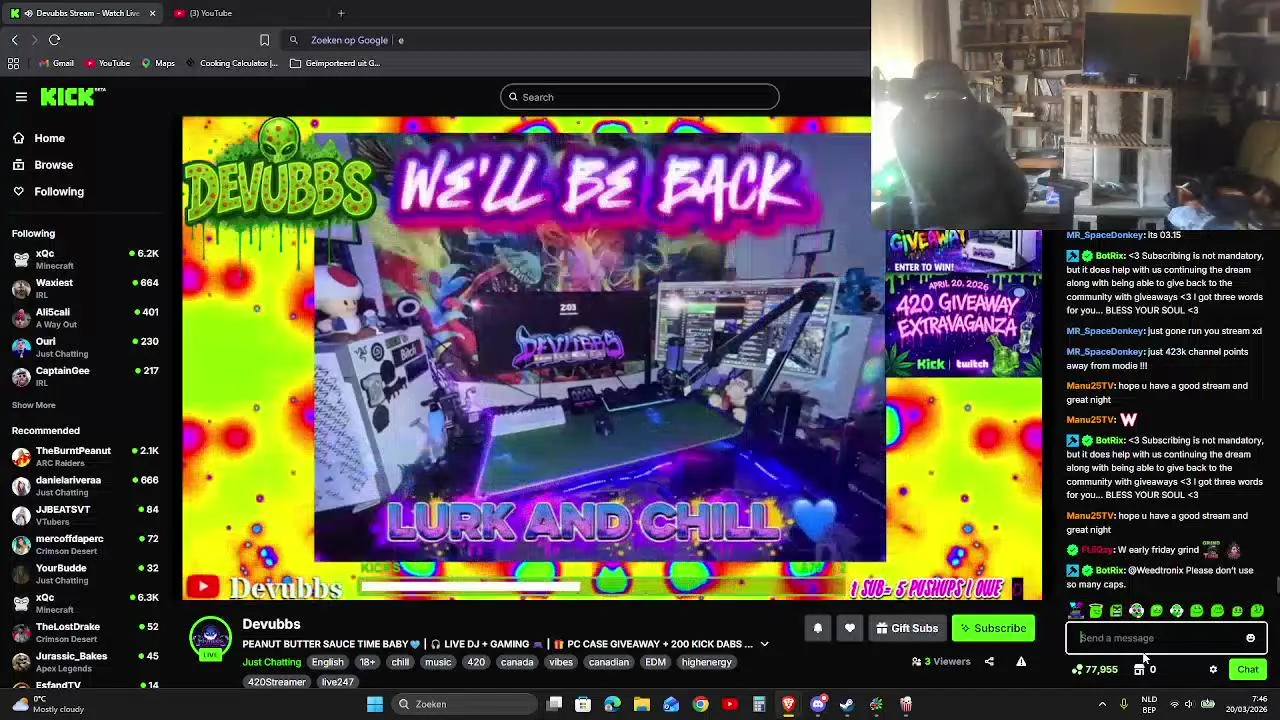Select the music tag
1280x720 pixels.
click(438, 662)
